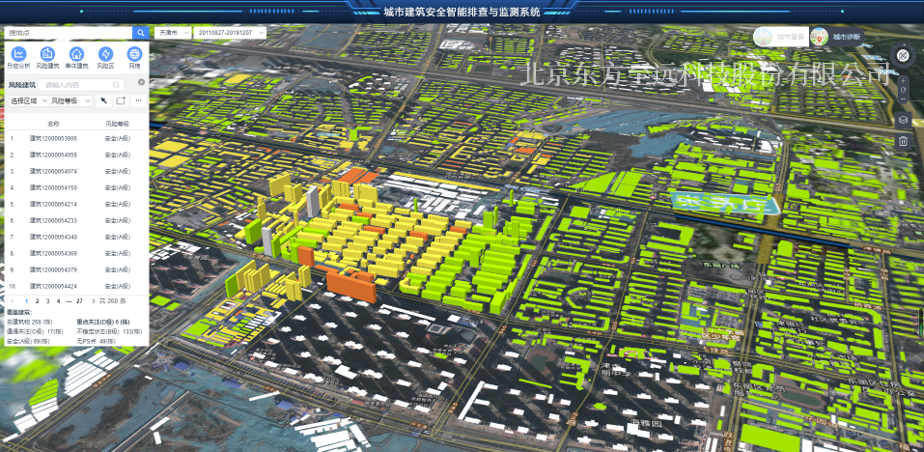Select row 建筑12000054074
The width and height of the screenshot is (924, 452).
(x=77, y=171)
